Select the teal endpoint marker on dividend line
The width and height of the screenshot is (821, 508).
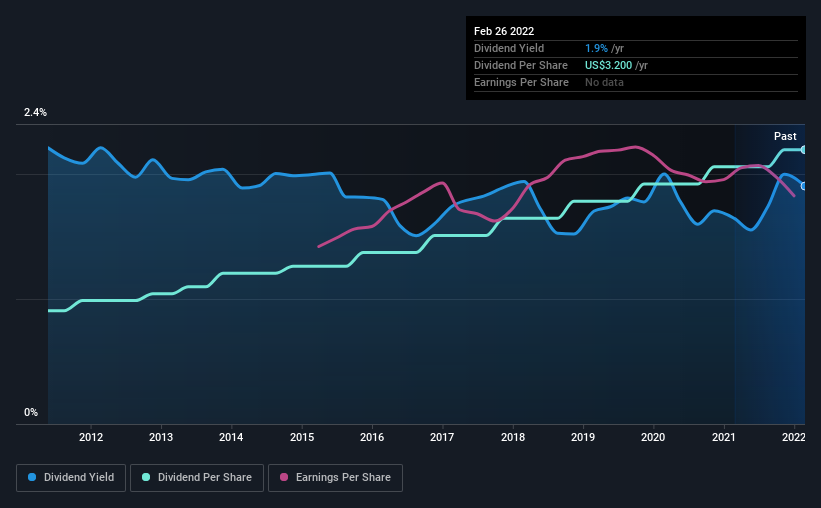coord(803,150)
